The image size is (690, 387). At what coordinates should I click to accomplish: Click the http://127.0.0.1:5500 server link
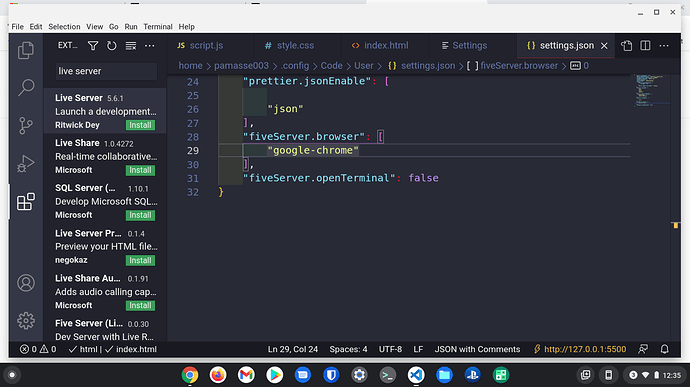580,349
